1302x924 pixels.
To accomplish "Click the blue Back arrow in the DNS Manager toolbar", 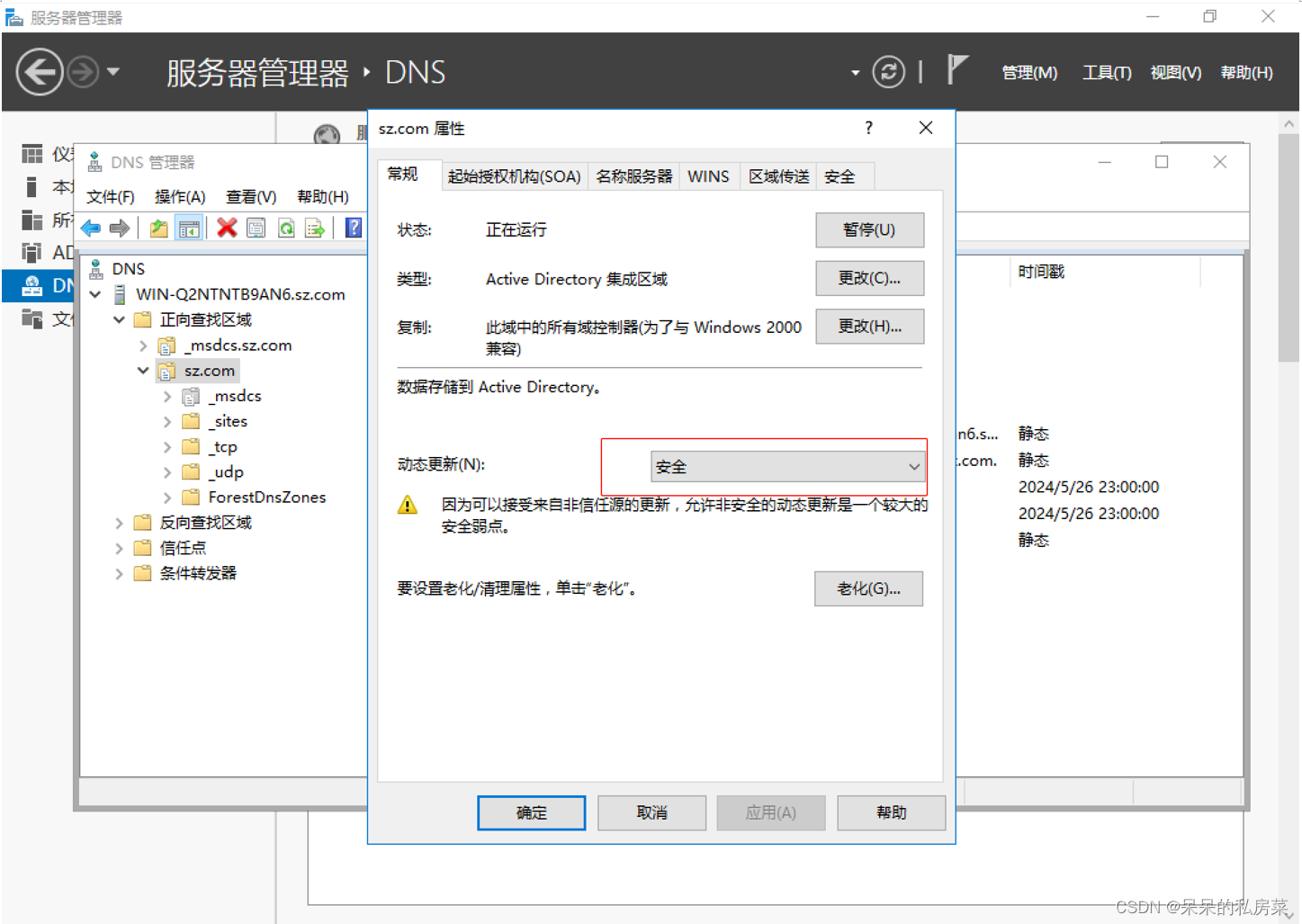I will (x=91, y=229).
